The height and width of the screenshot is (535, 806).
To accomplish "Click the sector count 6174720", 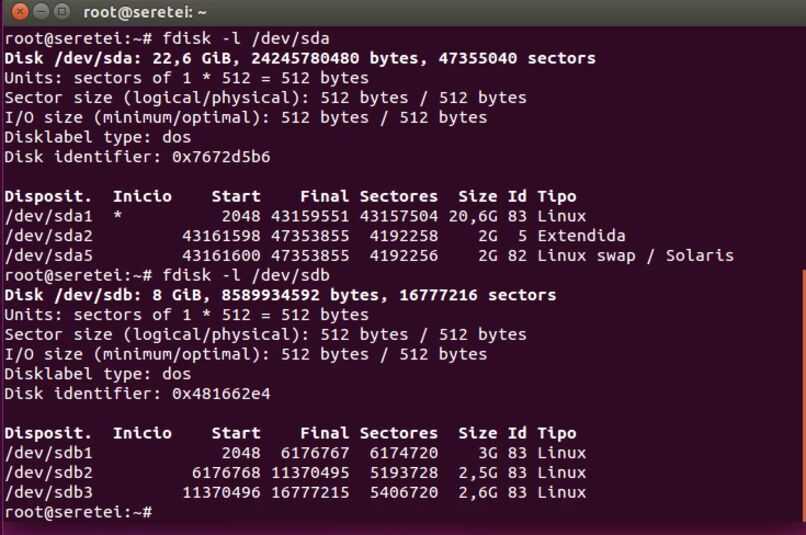I will [x=404, y=453].
